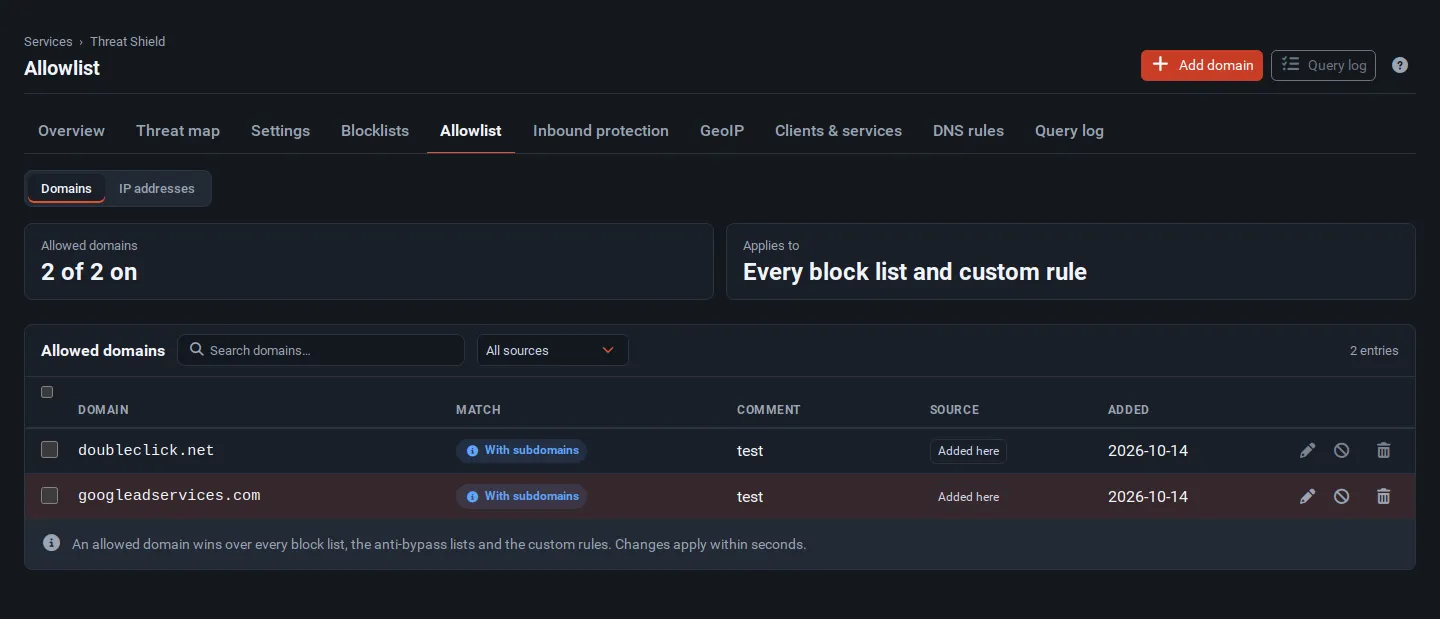This screenshot has height=619, width=1440.
Task: Select the Domains sub-tab
Action: tap(66, 188)
